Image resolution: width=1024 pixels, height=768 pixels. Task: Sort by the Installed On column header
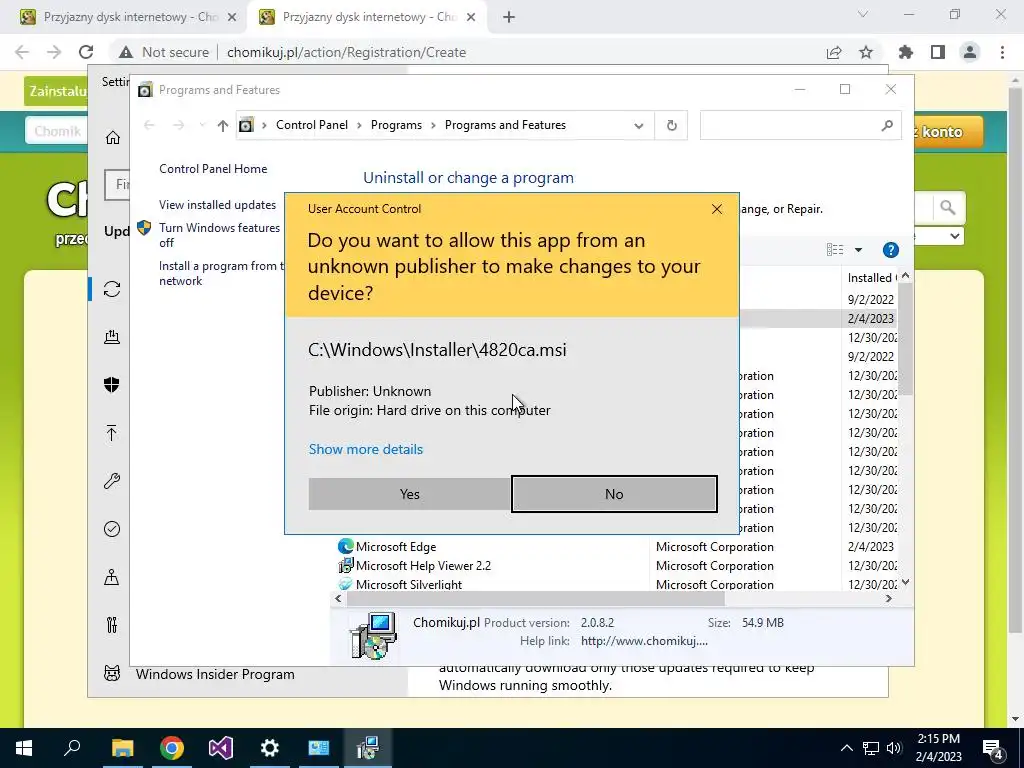pyautogui.click(x=870, y=278)
